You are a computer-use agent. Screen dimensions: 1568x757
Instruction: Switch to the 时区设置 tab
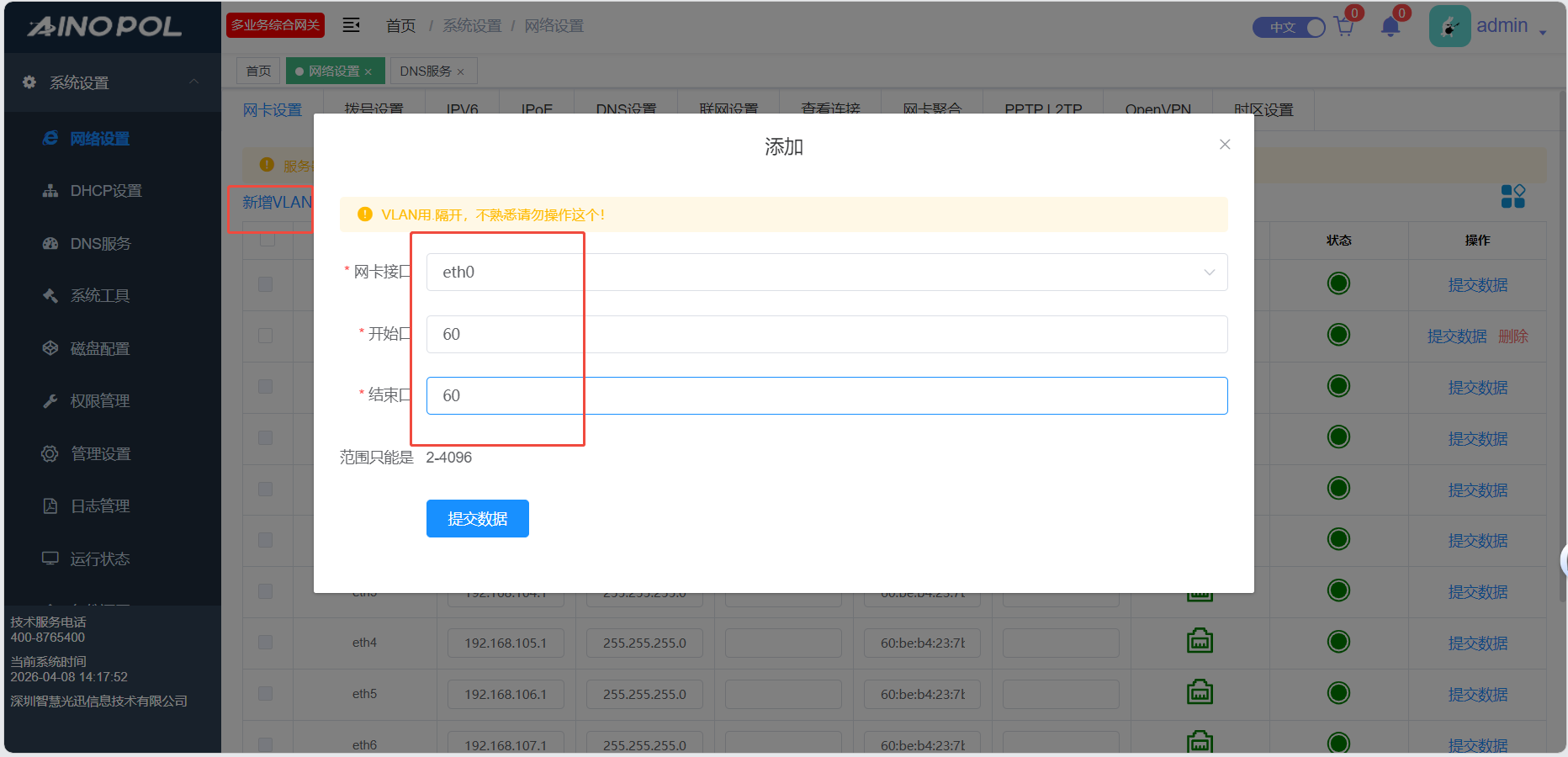tap(1263, 110)
